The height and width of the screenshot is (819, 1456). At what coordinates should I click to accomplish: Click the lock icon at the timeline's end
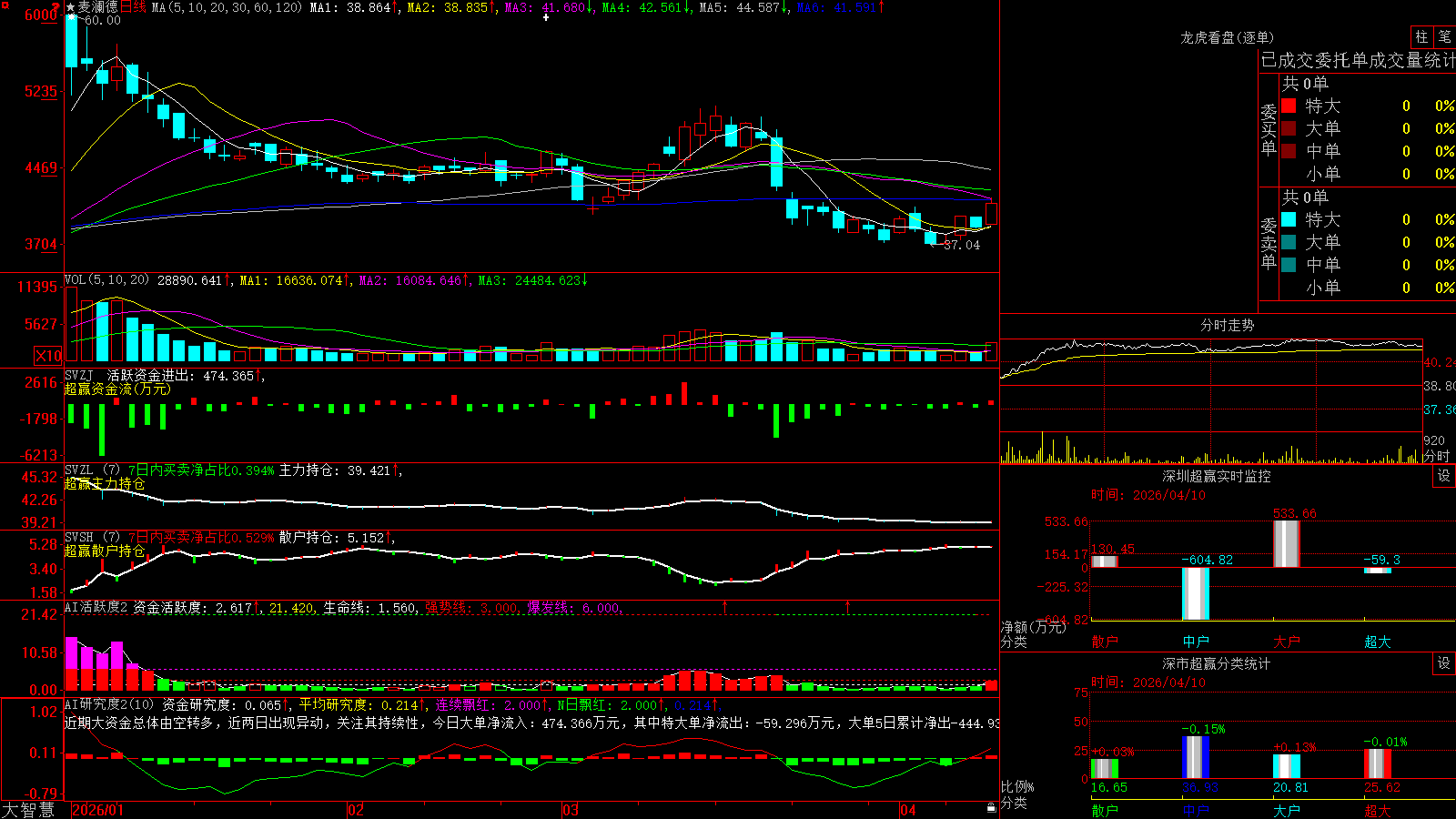pyautogui.click(x=991, y=808)
